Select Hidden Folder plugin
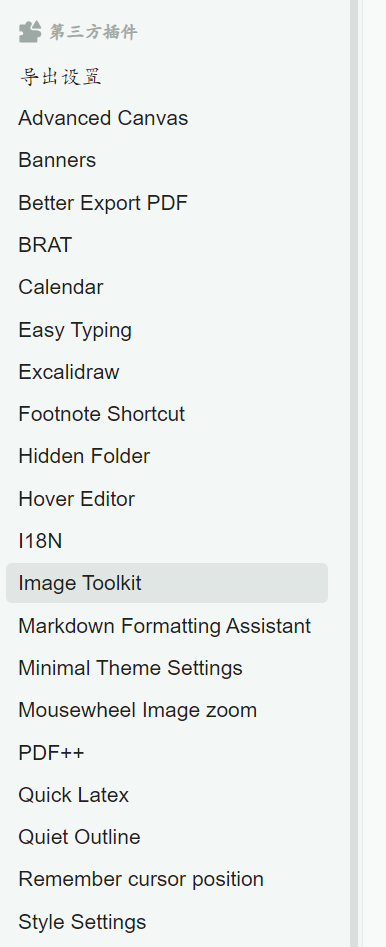Image resolution: width=386 pixels, height=947 pixels. click(167, 456)
